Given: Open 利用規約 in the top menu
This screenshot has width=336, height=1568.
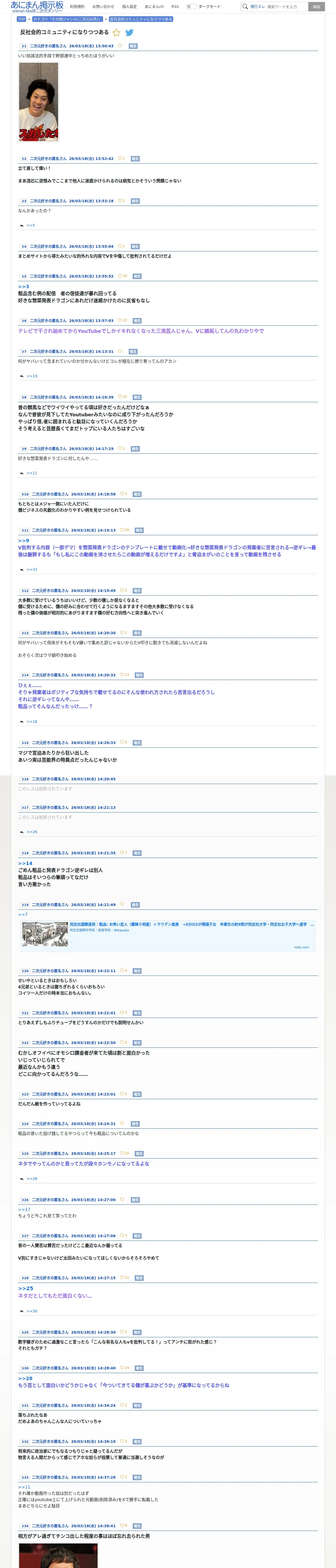Looking at the screenshot, I should coord(77,7).
